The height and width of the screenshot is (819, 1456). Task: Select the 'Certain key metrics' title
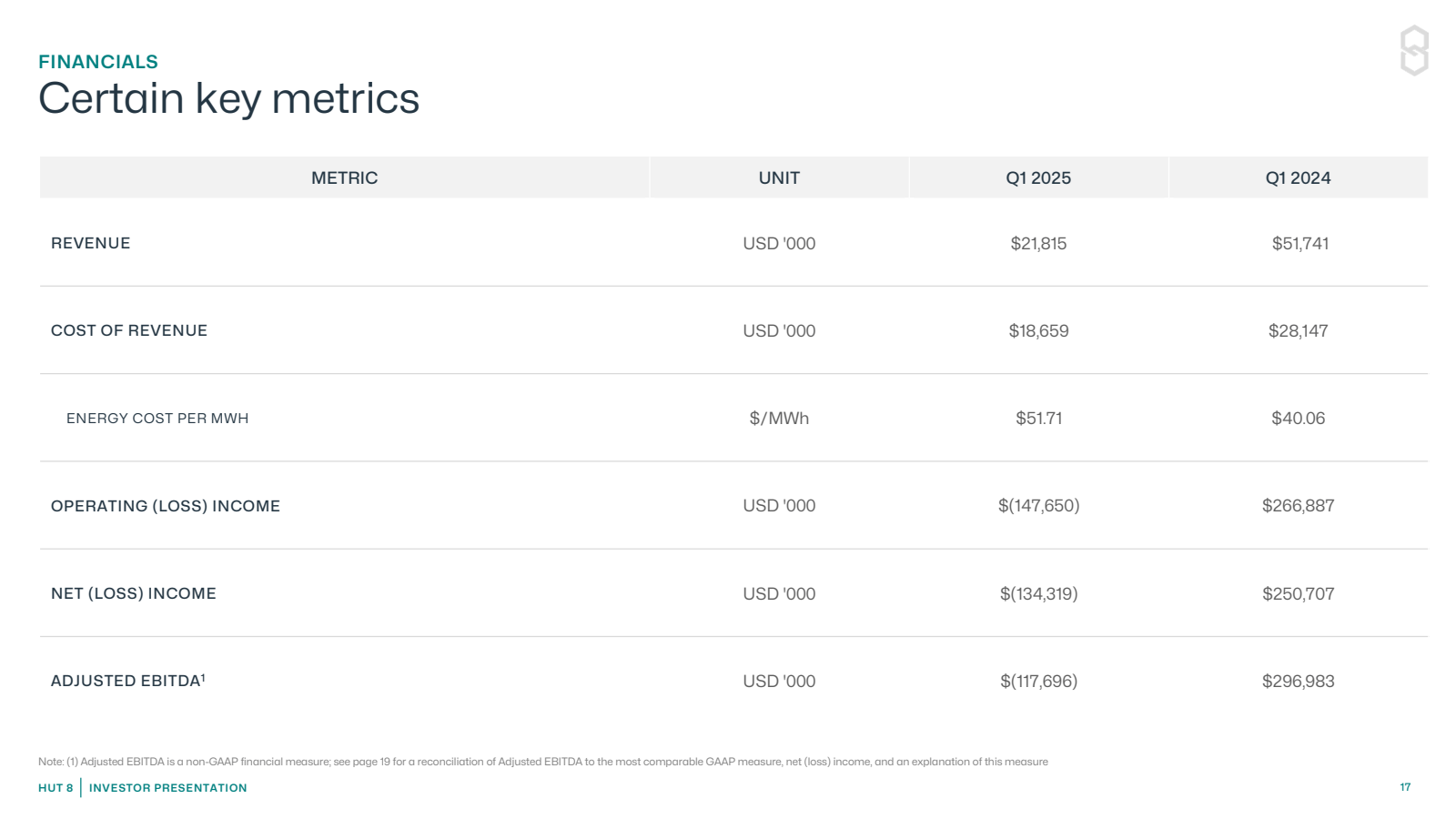point(228,98)
